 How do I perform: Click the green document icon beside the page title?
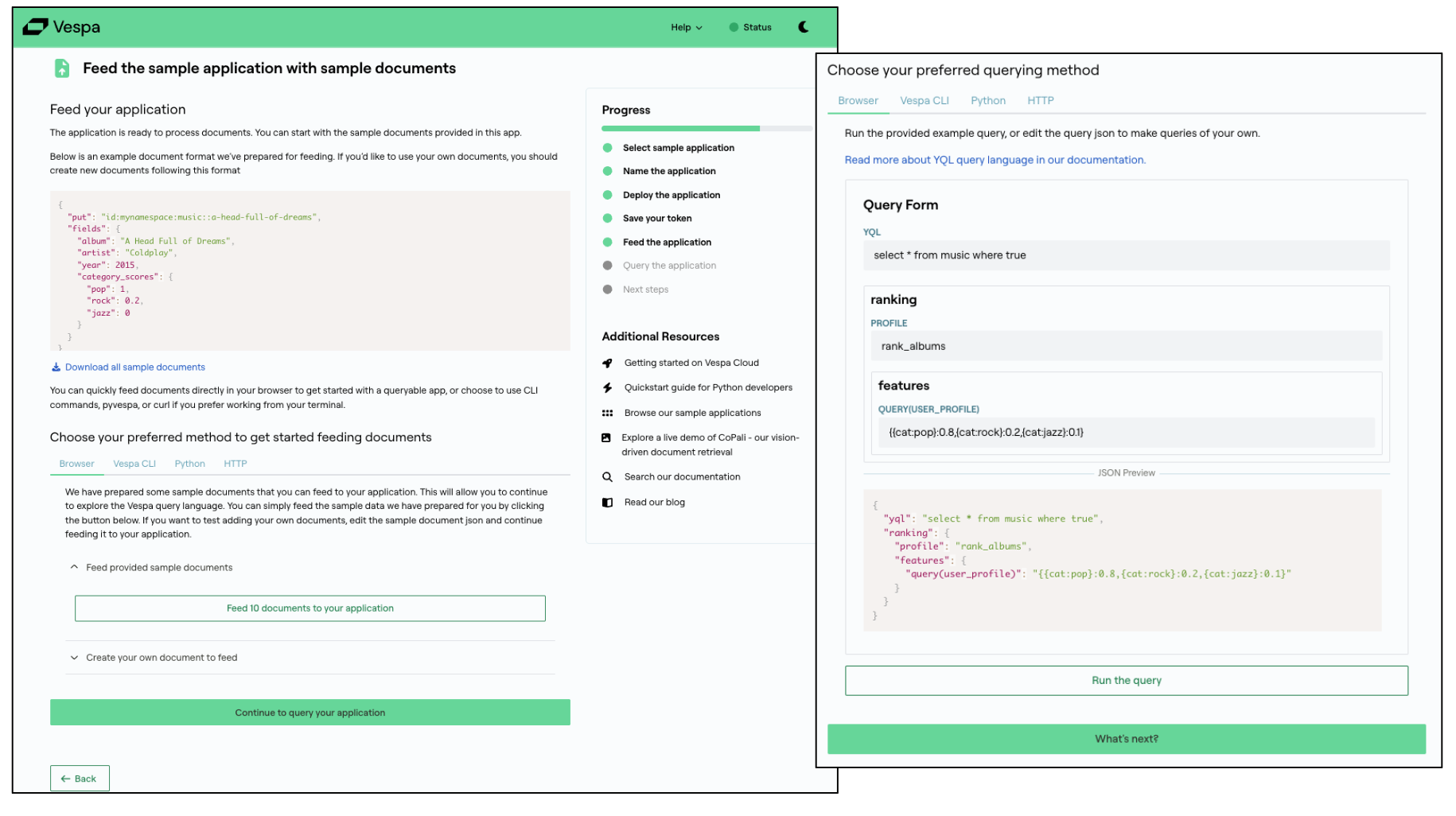pos(61,68)
